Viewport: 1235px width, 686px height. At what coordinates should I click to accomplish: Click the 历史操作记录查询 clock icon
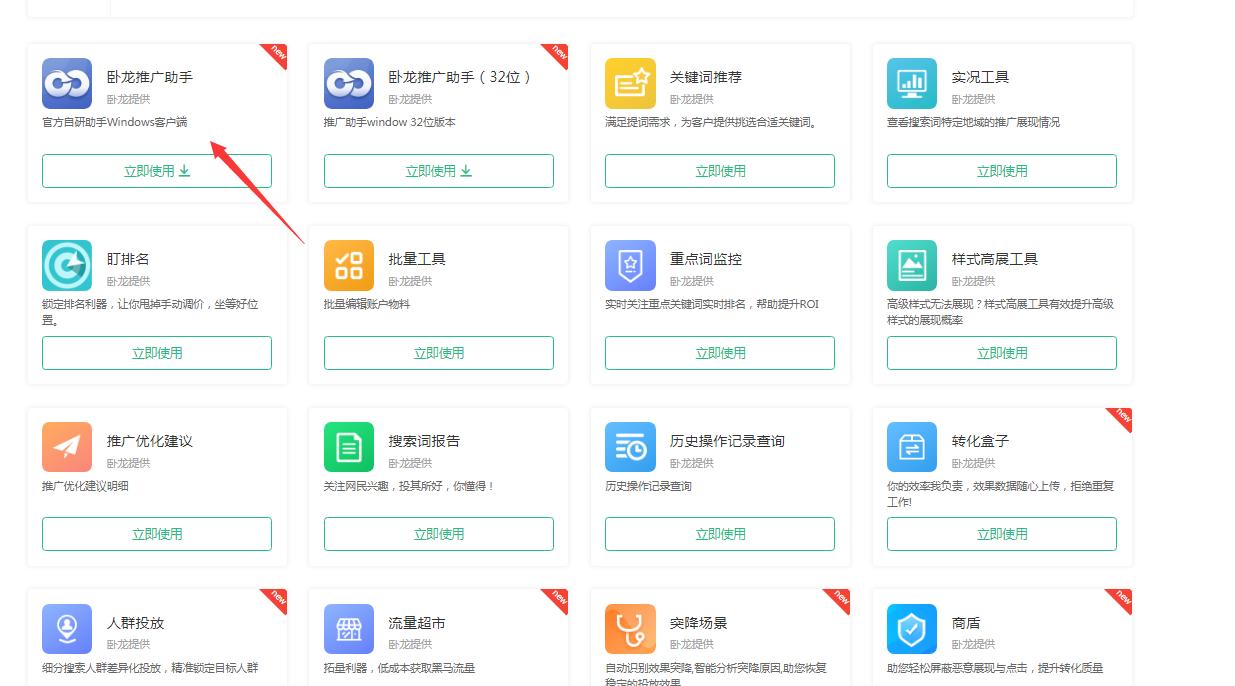630,447
